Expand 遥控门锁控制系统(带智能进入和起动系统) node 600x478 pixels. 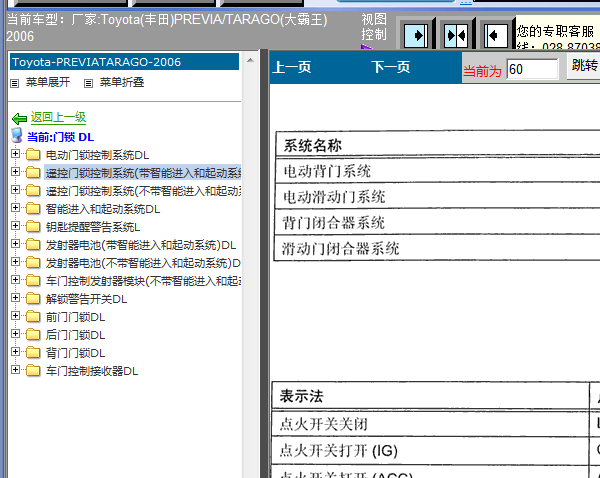15,171
